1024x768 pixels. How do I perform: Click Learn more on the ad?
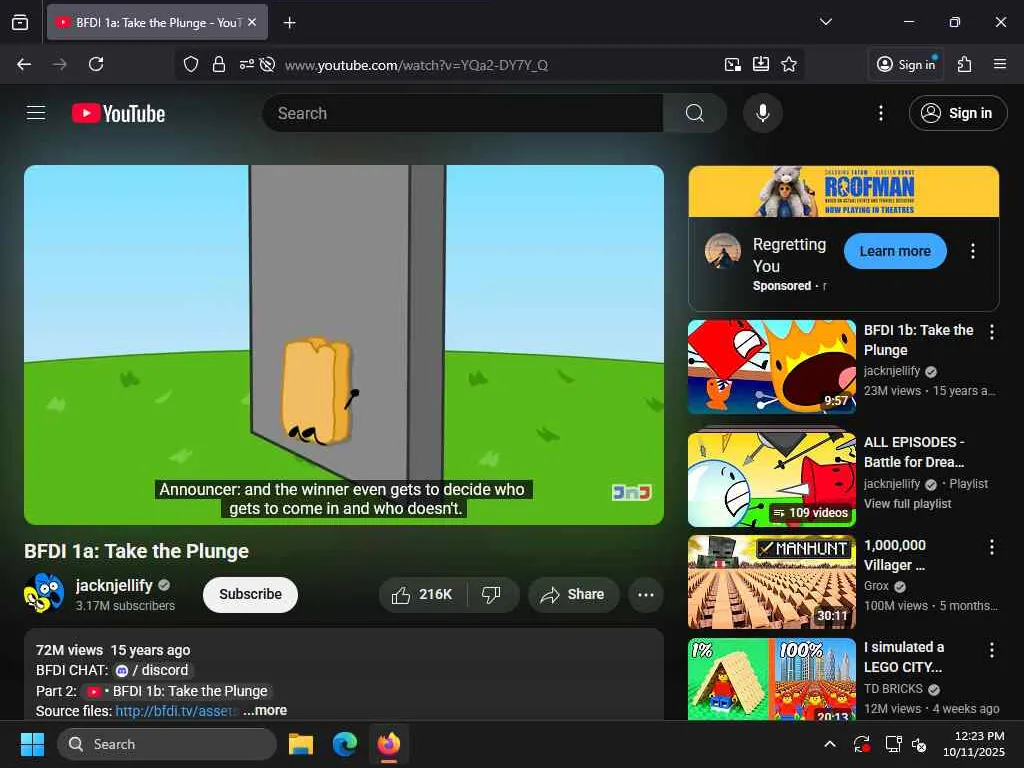pyautogui.click(x=895, y=251)
